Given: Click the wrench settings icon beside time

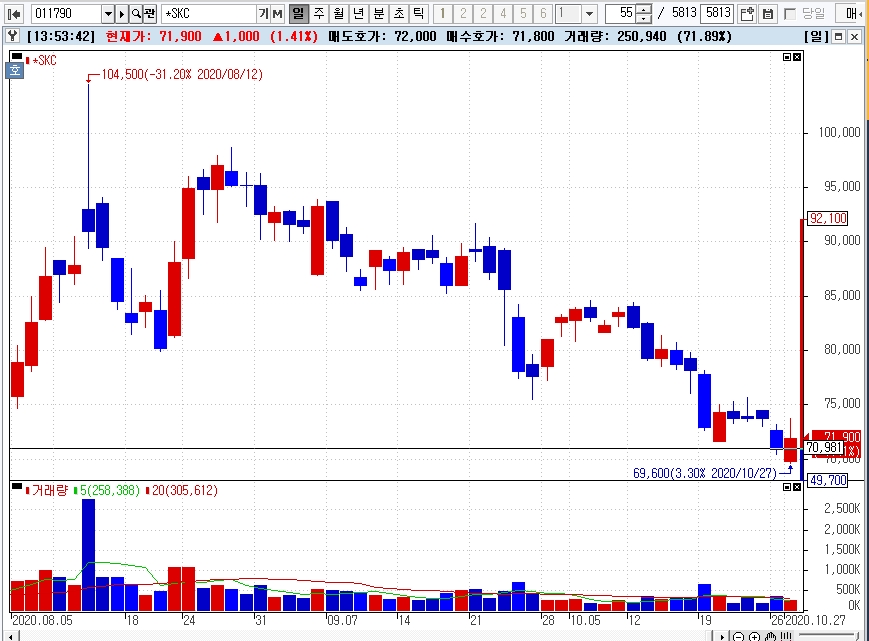Looking at the screenshot, I should click(x=12, y=37).
